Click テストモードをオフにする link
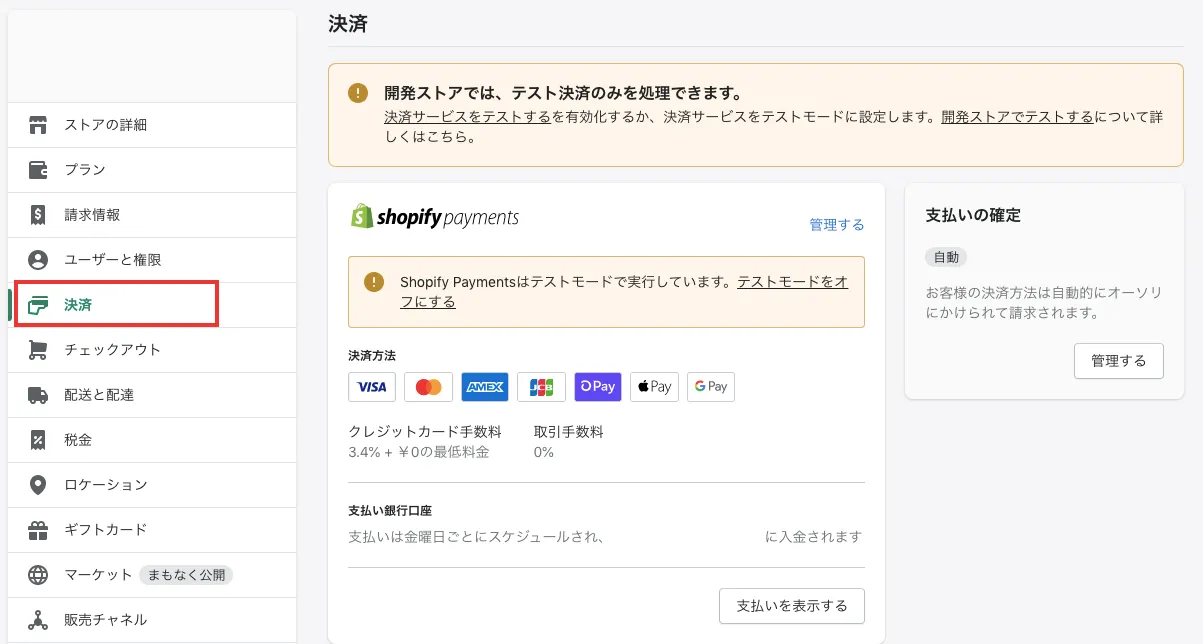 click(x=792, y=282)
